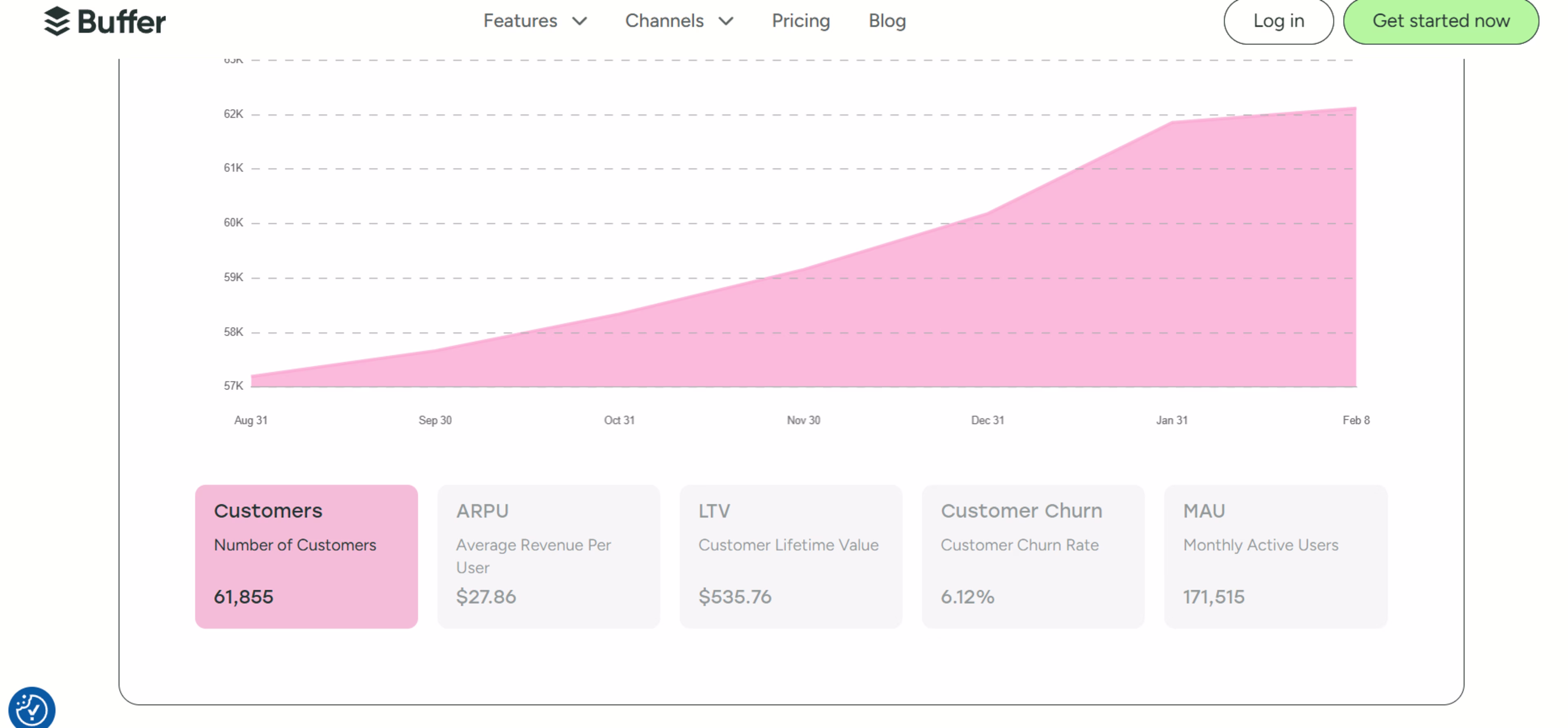Click the Dec 31 axis label
Viewport: 1568px width, 728px height.
pyautogui.click(x=987, y=420)
